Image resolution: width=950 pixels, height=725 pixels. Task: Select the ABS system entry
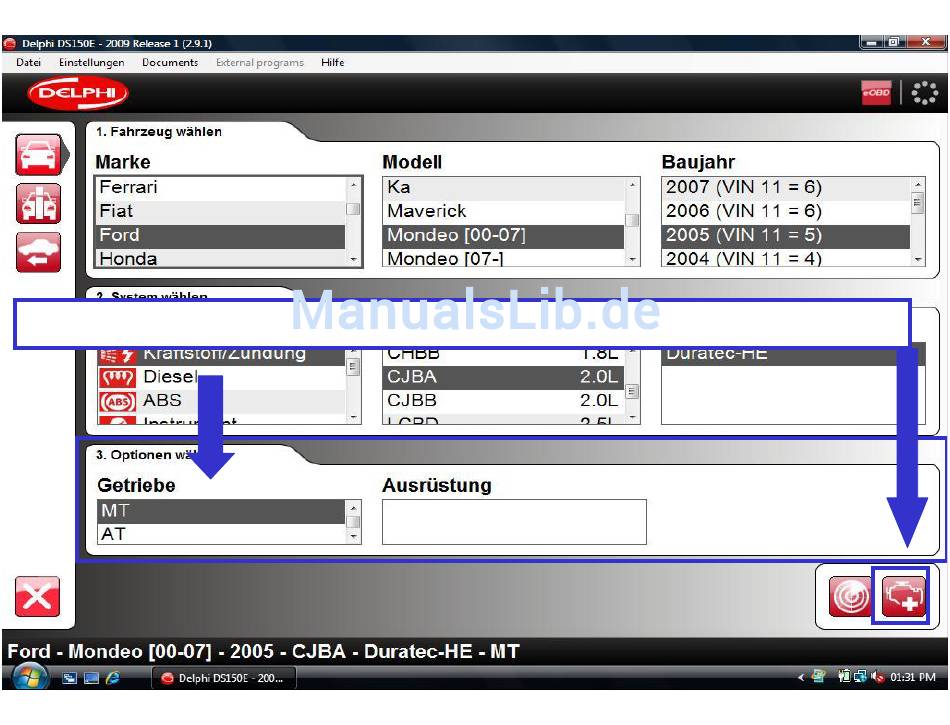(x=222, y=401)
